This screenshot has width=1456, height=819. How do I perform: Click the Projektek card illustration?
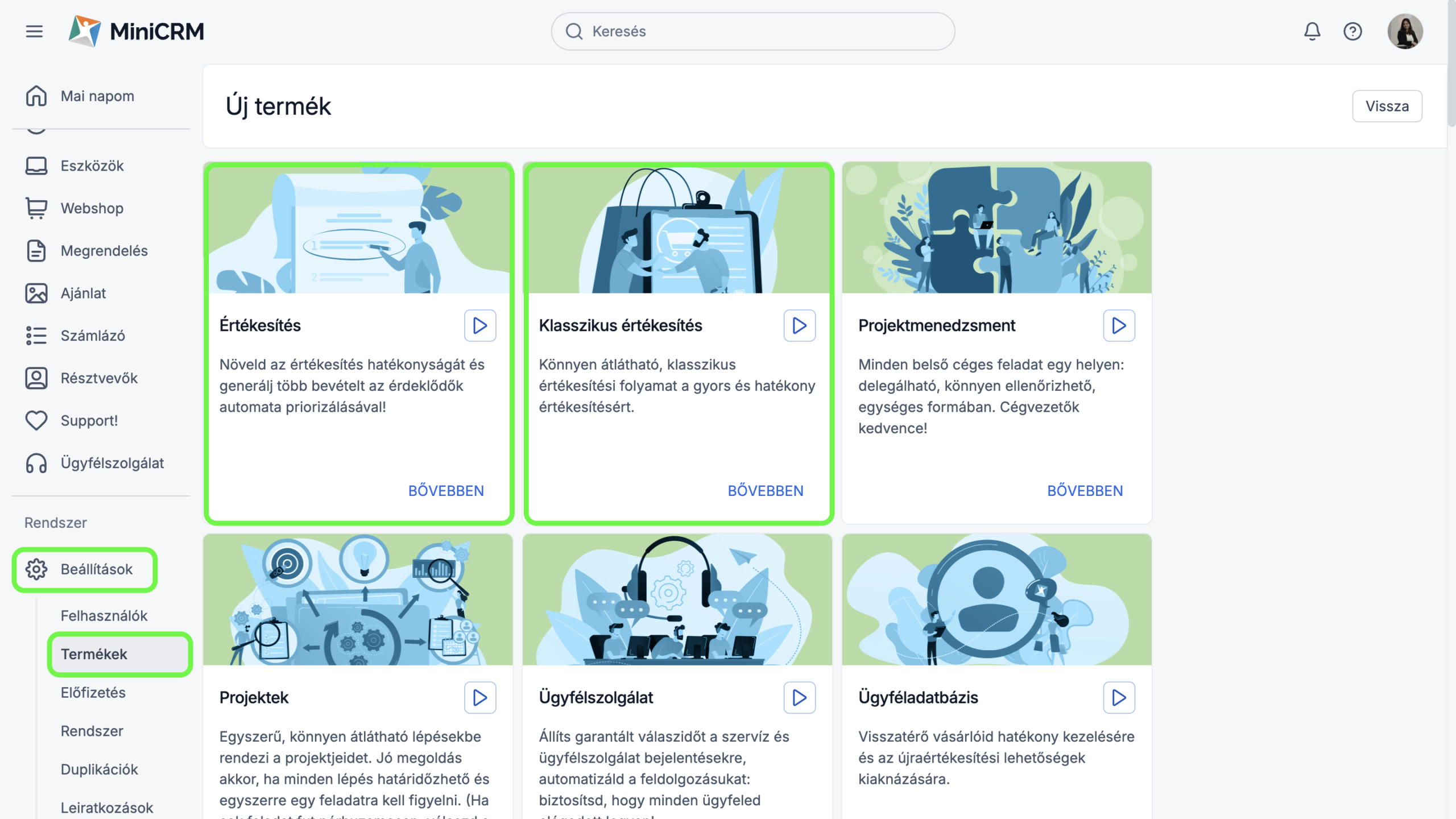(358, 599)
